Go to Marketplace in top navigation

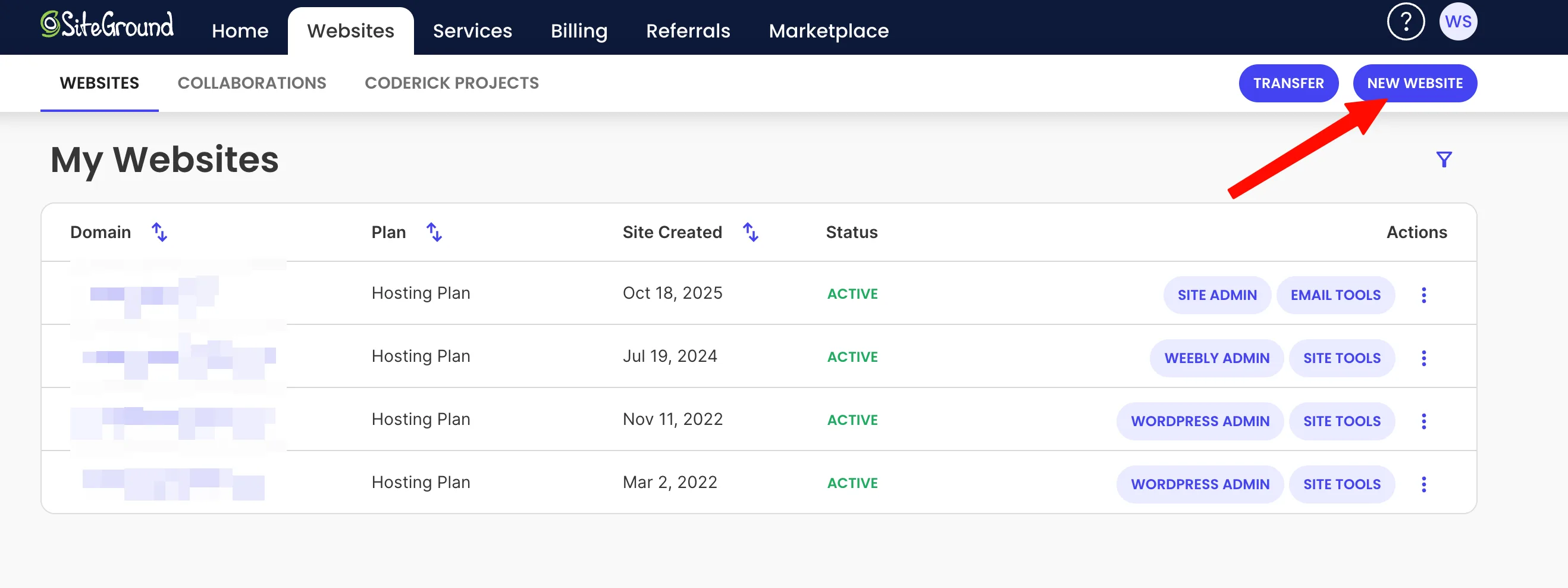coord(829,30)
